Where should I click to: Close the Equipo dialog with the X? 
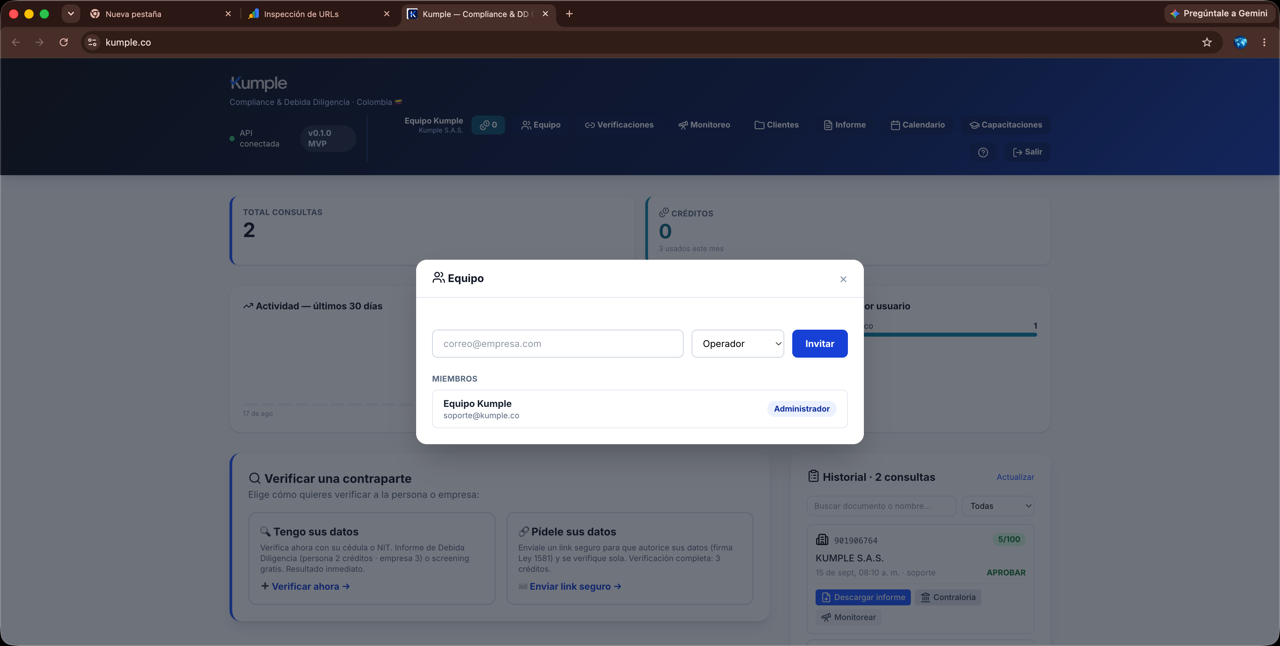click(x=843, y=279)
